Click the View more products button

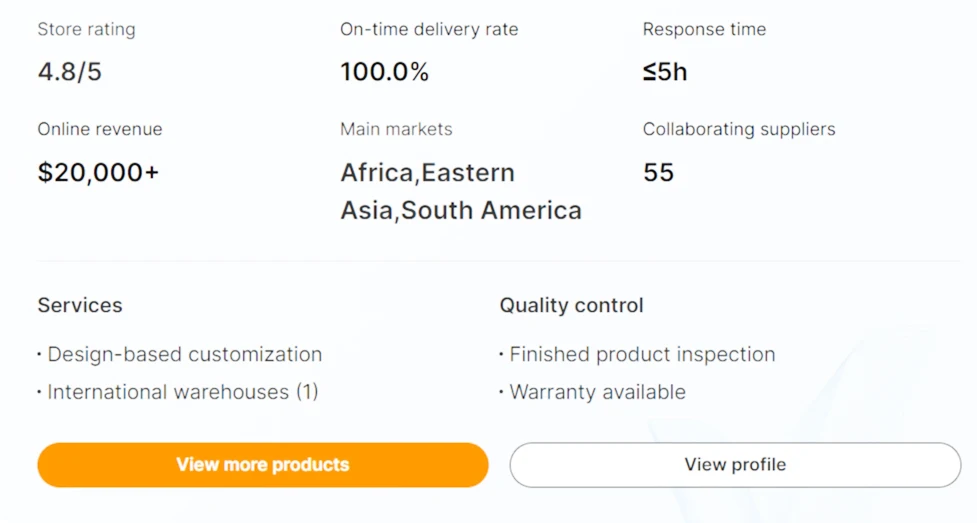point(263,465)
